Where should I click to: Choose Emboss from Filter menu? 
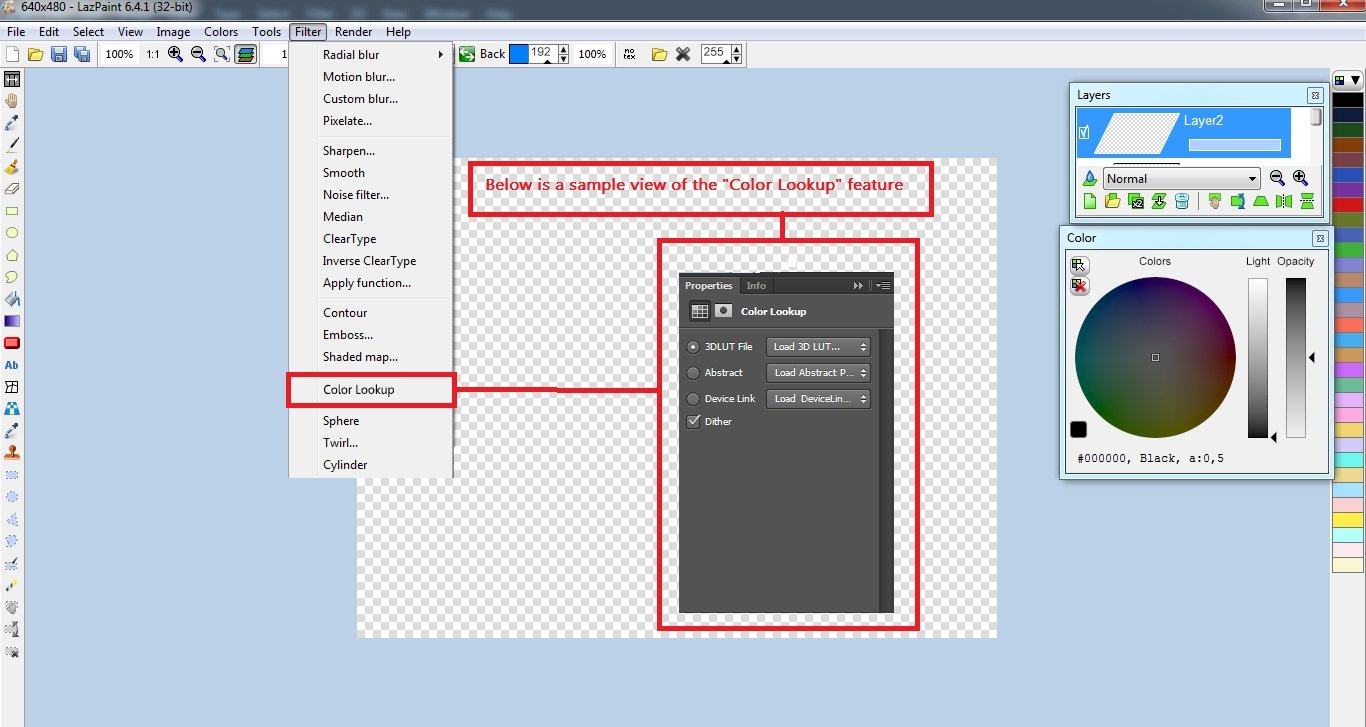(348, 335)
